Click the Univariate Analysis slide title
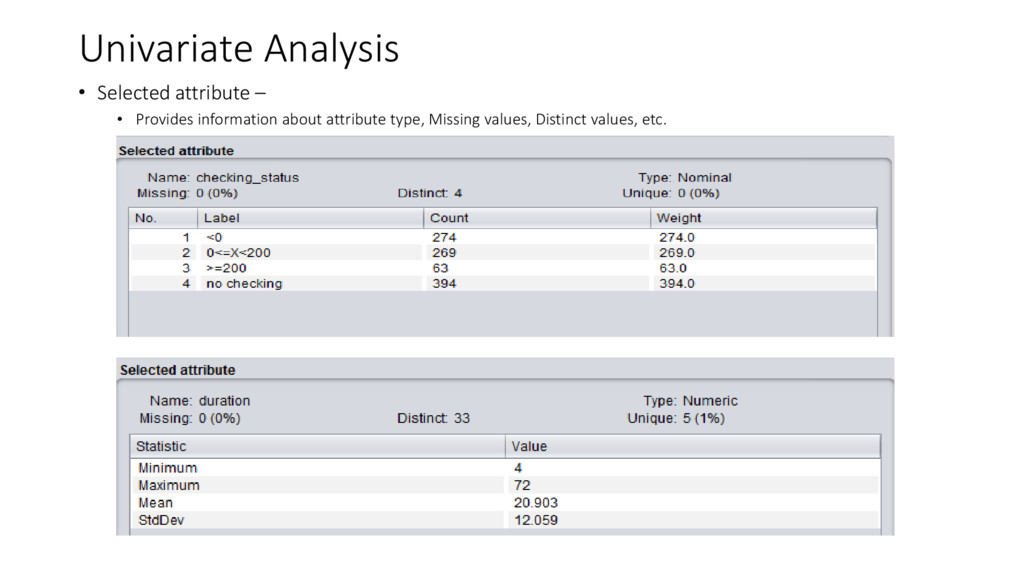 click(x=239, y=49)
